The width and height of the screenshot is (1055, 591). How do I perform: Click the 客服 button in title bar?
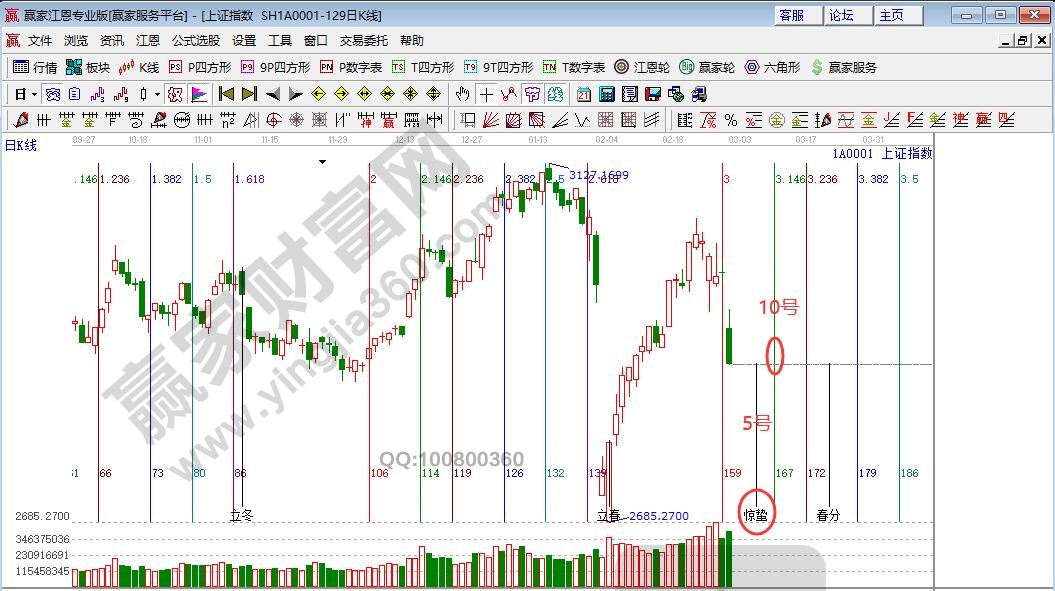coord(791,15)
